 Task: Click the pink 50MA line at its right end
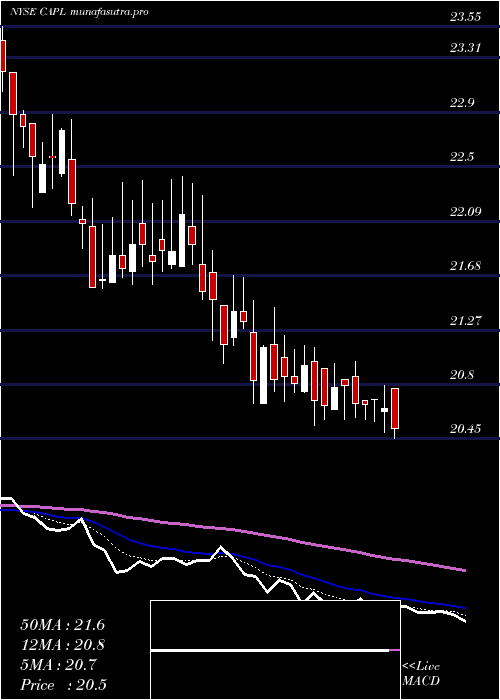(463, 570)
